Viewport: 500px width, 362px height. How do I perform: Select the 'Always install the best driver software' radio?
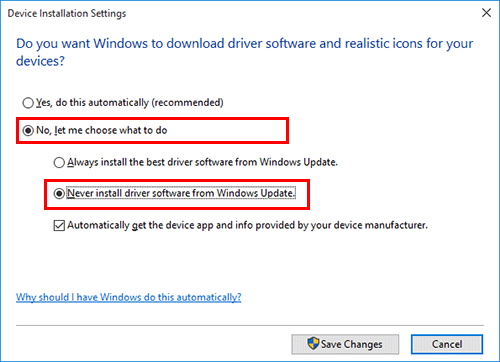click(x=59, y=162)
